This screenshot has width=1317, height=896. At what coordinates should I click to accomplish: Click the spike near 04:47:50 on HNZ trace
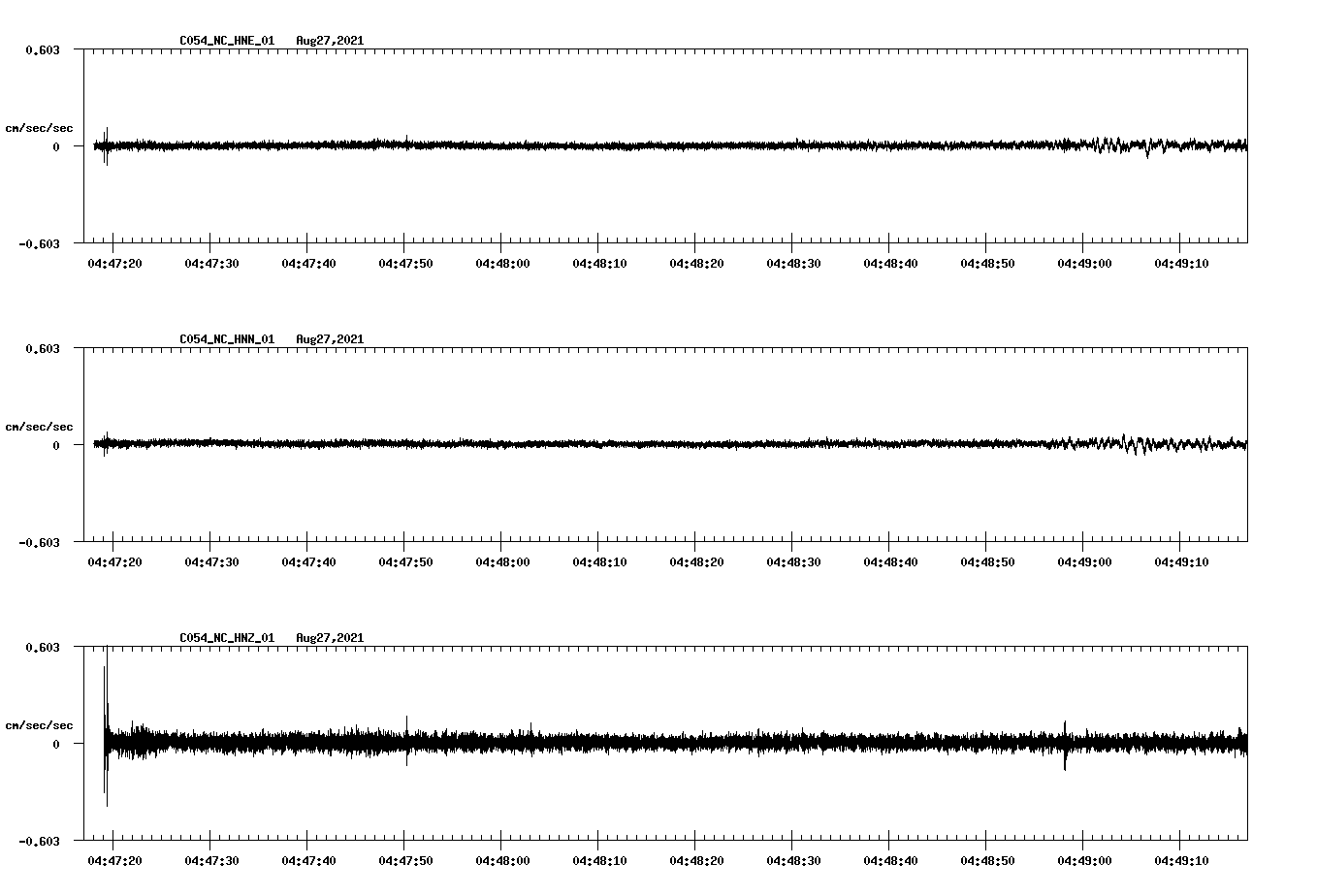click(x=407, y=741)
